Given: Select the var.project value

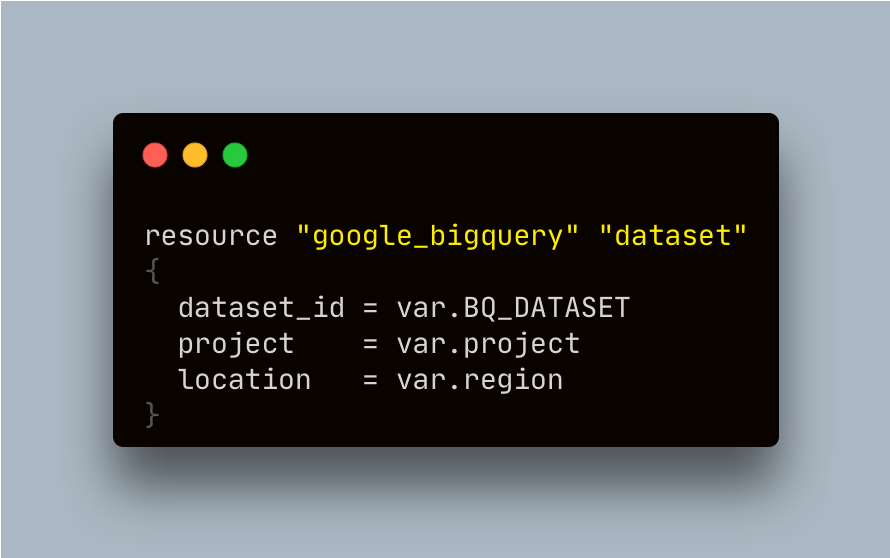Looking at the screenshot, I should coord(489,345).
